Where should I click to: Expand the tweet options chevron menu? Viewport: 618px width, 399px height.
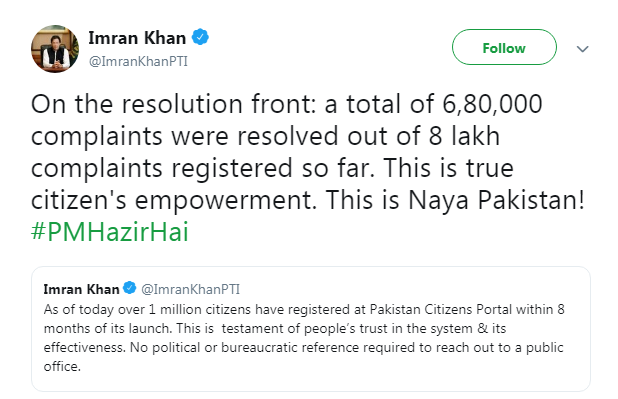coord(582,49)
